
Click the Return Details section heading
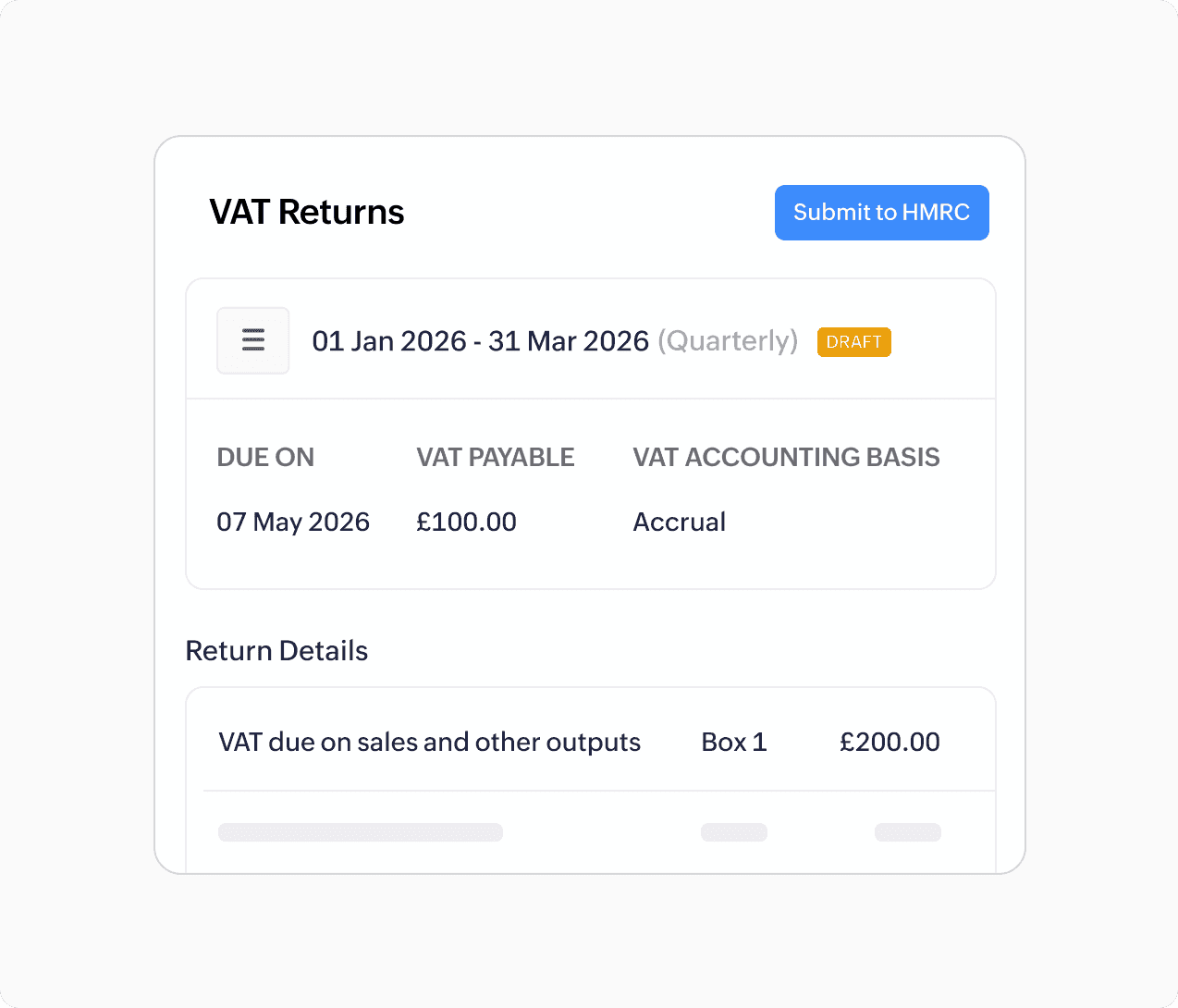point(276,651)
